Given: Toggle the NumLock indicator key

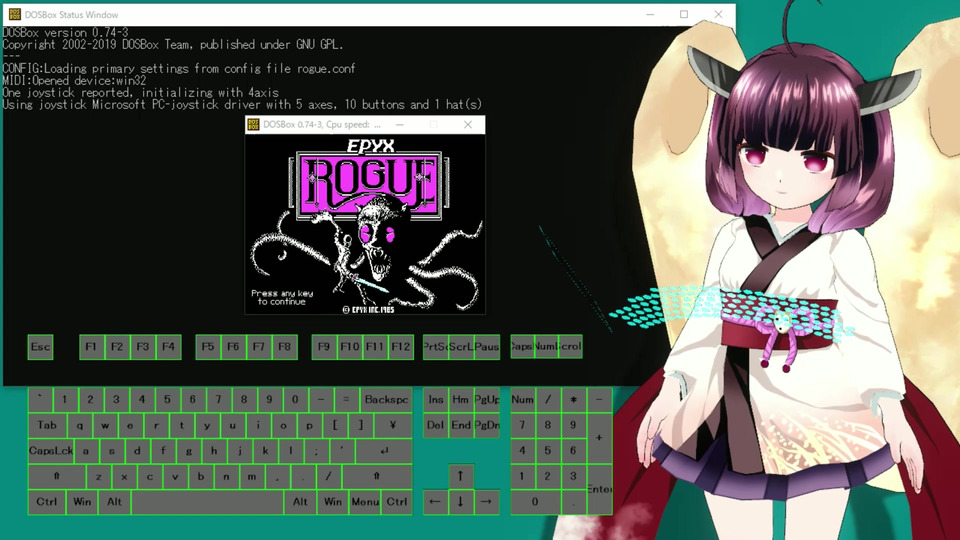Looking at the screenshot, I should tap(546, 347).
